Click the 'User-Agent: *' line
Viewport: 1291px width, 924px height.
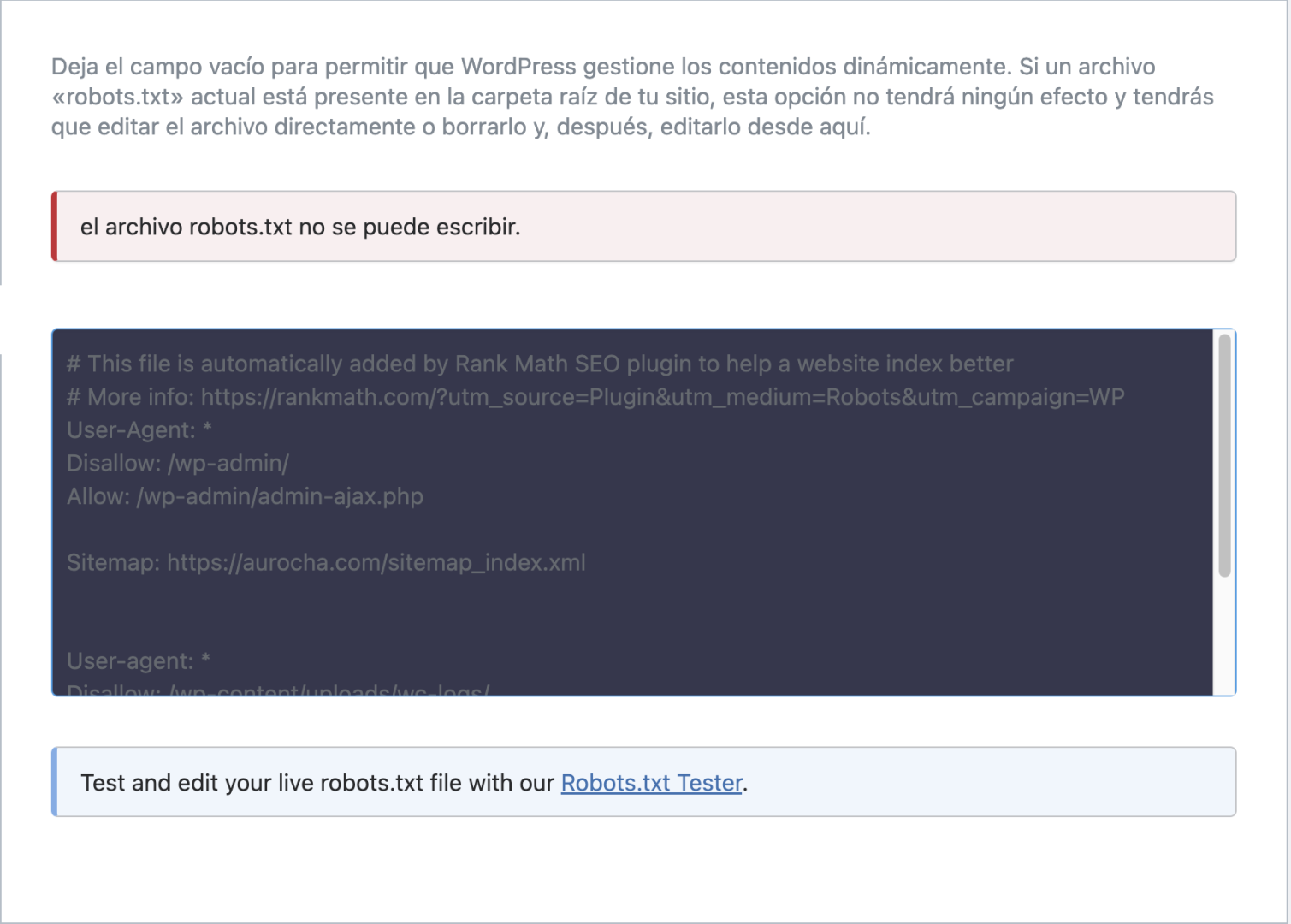(139, 429)
